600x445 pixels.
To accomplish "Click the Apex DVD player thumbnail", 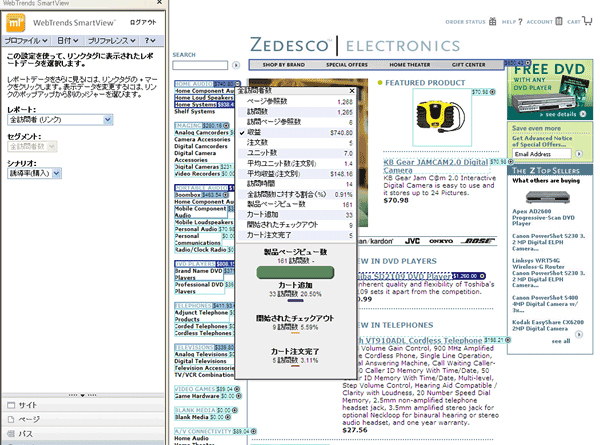I will [x=547, y=197].
